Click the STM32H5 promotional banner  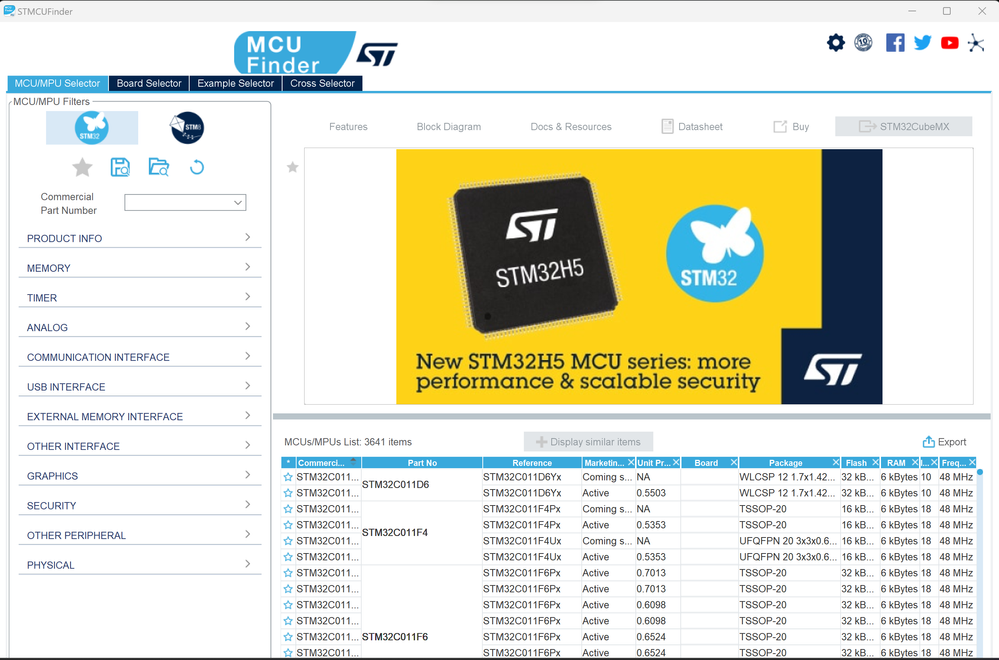tap(639, 276)
